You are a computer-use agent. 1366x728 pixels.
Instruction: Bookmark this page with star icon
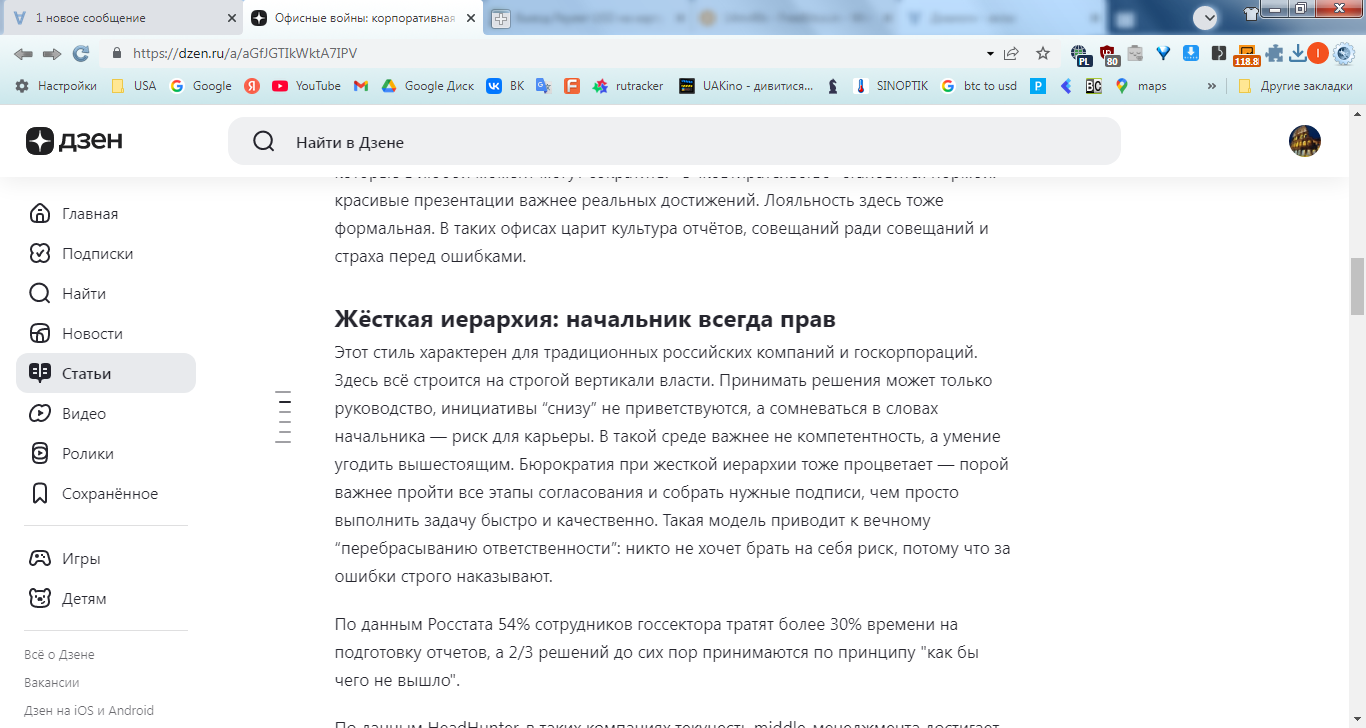click(1043, 53)
